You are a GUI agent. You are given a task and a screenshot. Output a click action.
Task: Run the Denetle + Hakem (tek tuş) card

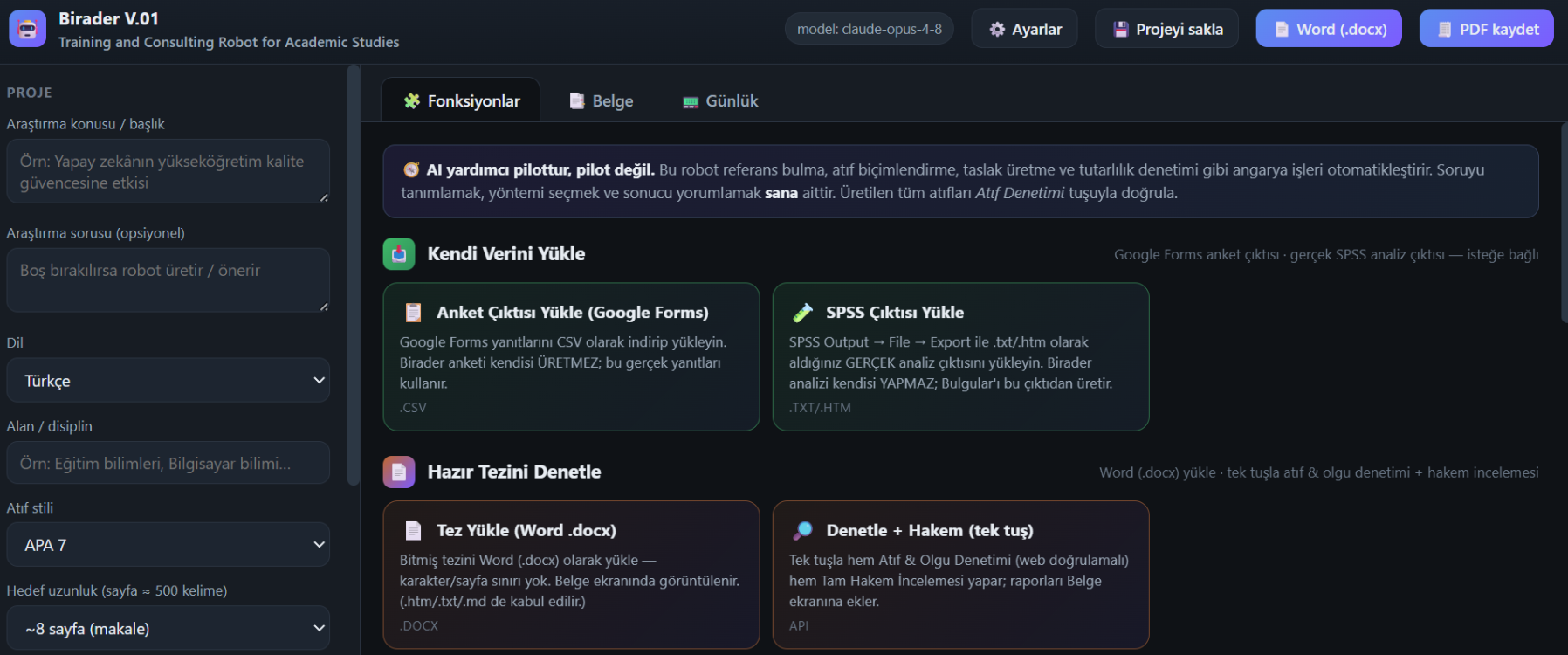(961, 575)
